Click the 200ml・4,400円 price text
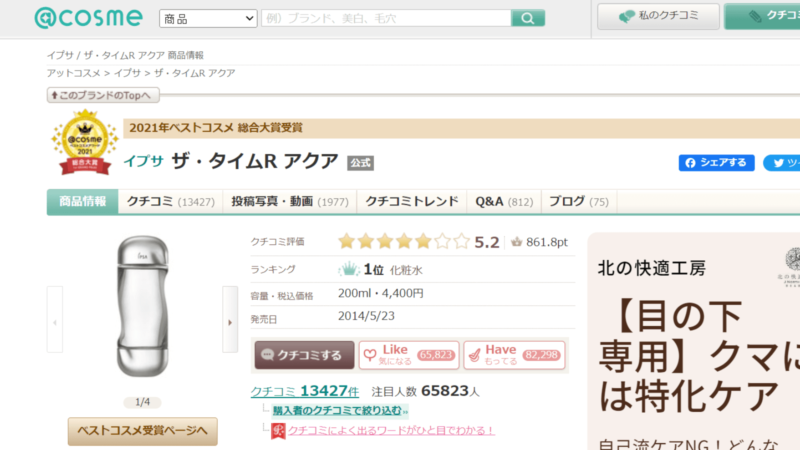Image resolution: width=800 pixels, height=450 pixels. coord(381,293)
